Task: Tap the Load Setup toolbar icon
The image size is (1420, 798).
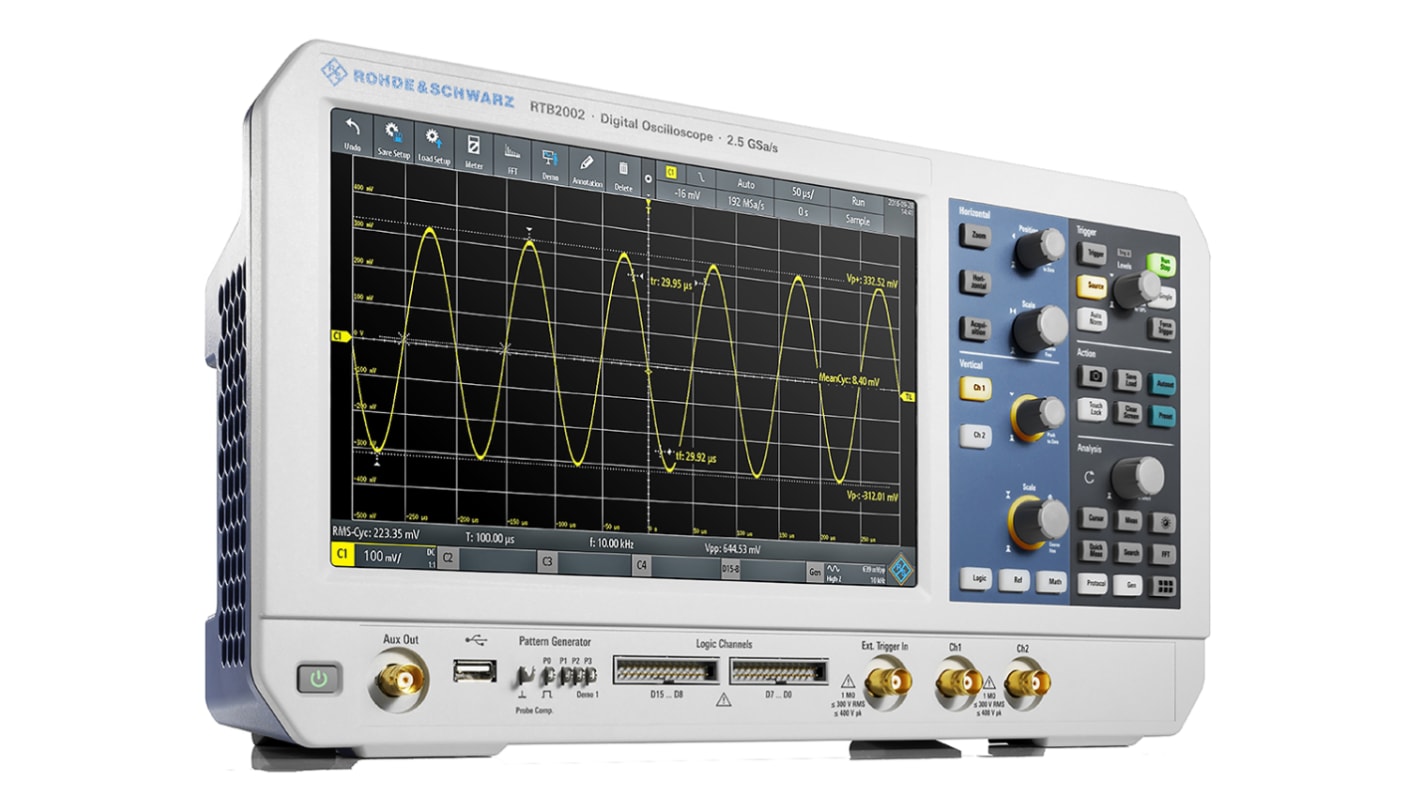Action: click(434, 146)
